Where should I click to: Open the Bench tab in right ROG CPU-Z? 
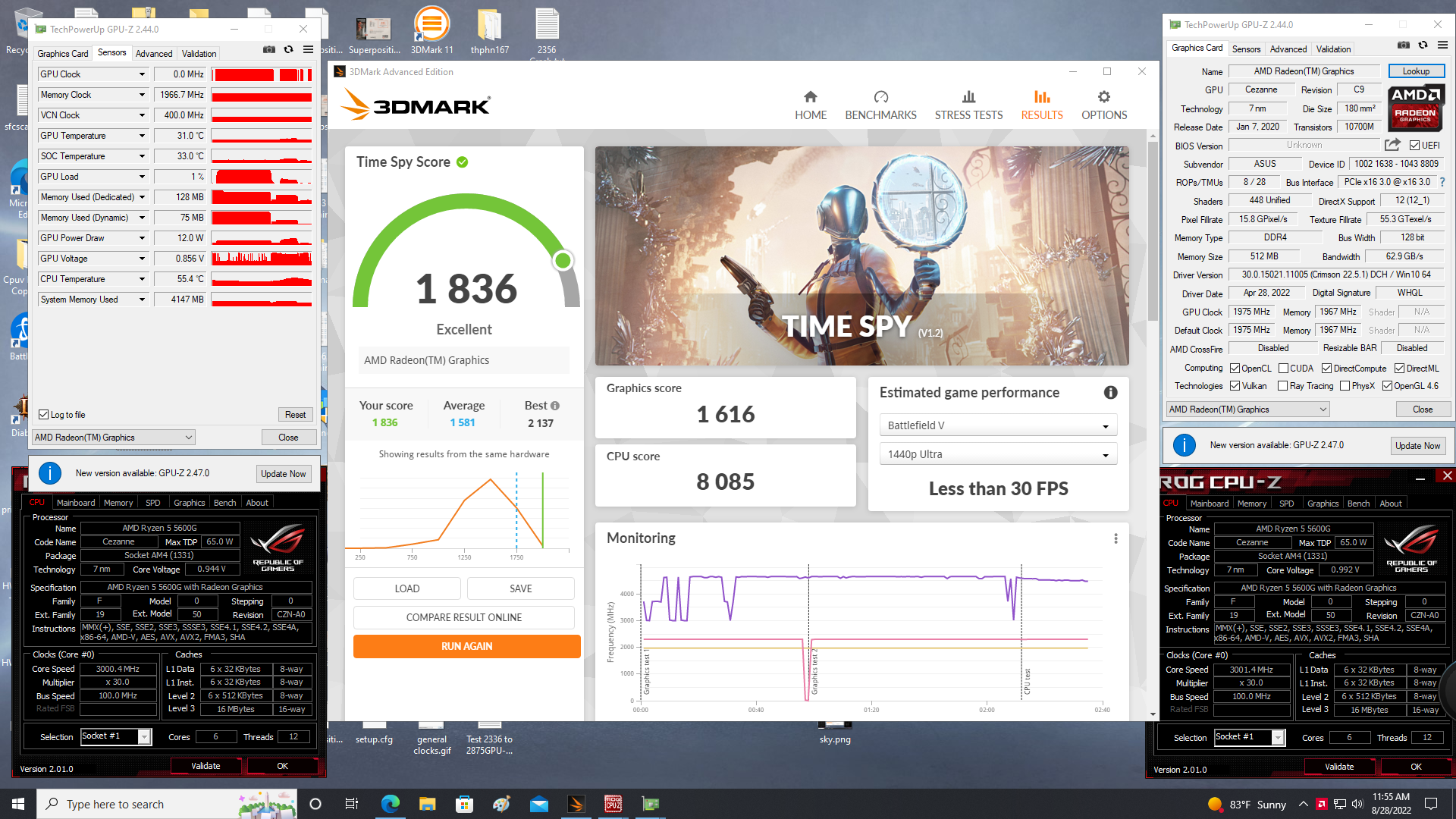tap(1358, 504)
